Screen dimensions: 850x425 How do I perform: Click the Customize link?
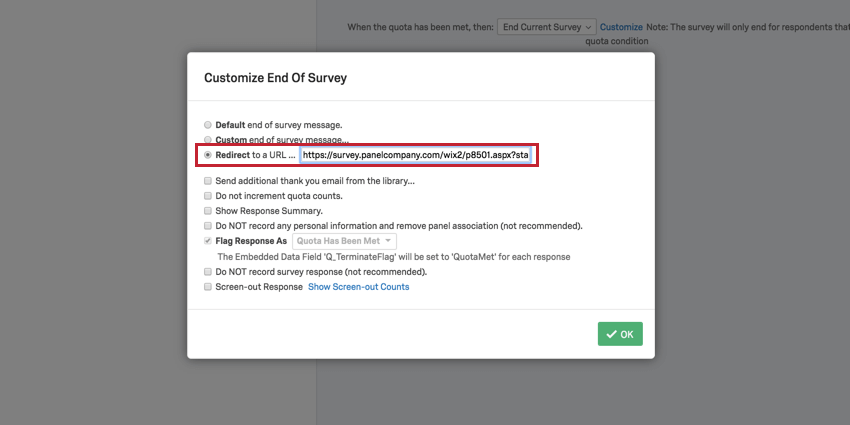click(621, 26)
